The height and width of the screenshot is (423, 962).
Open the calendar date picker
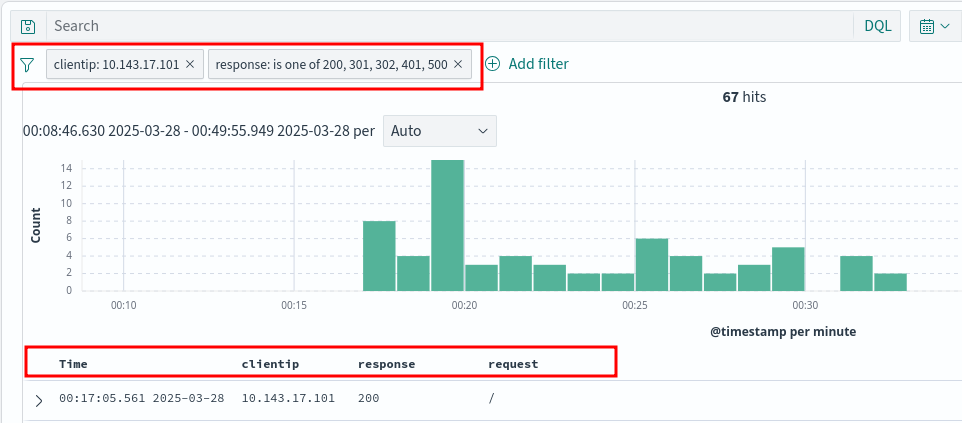tap(933, 25)
